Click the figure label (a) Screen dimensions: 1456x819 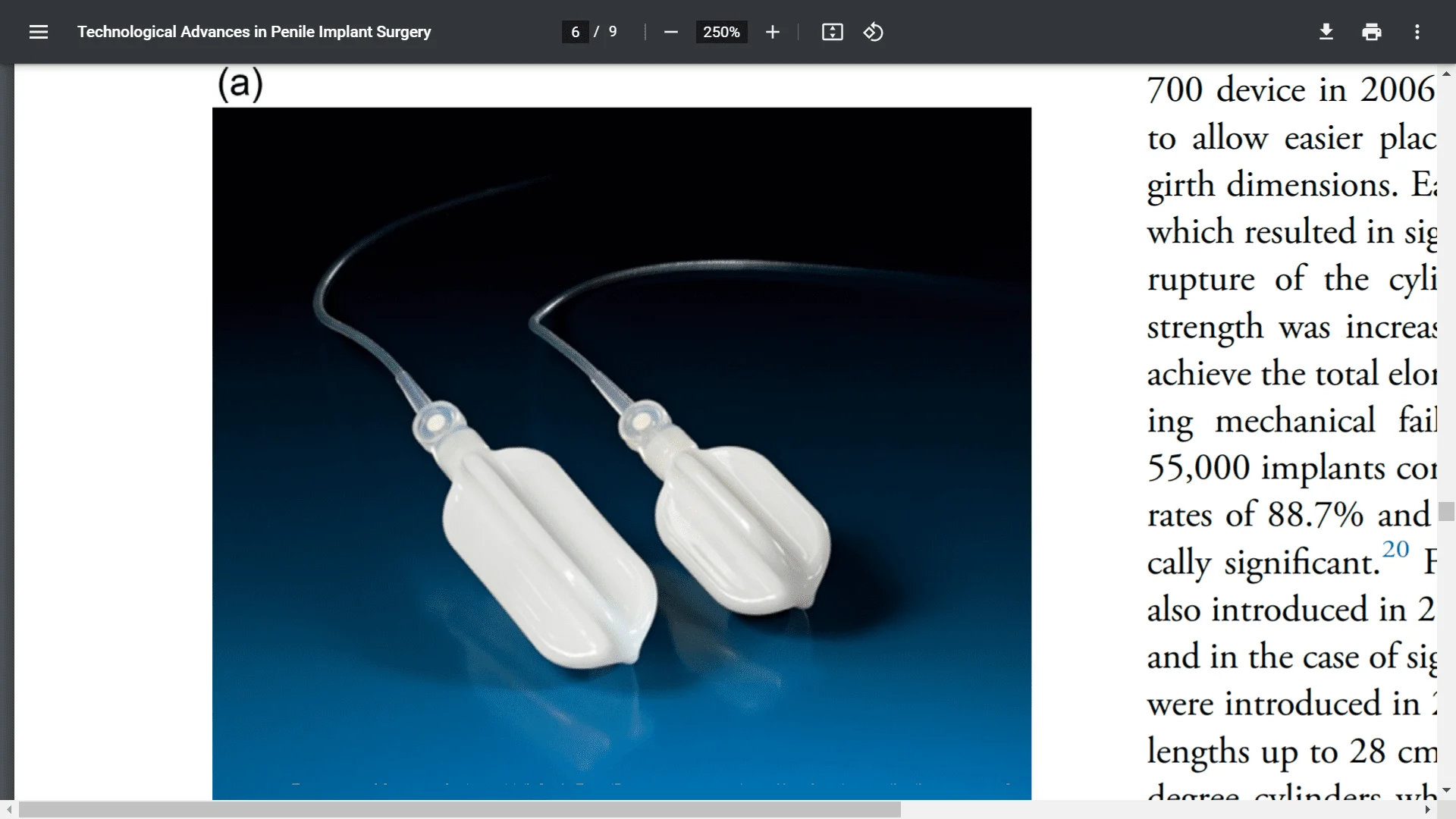(x=240, y=83)
